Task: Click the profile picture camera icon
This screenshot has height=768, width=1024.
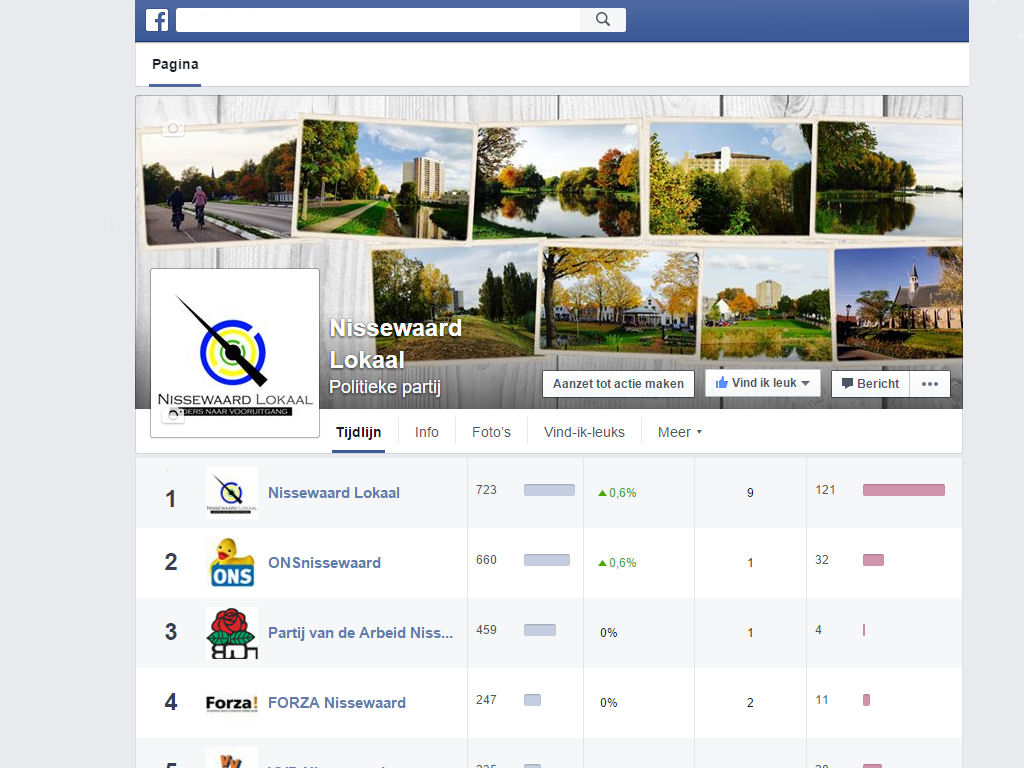Action: point(173,414)
